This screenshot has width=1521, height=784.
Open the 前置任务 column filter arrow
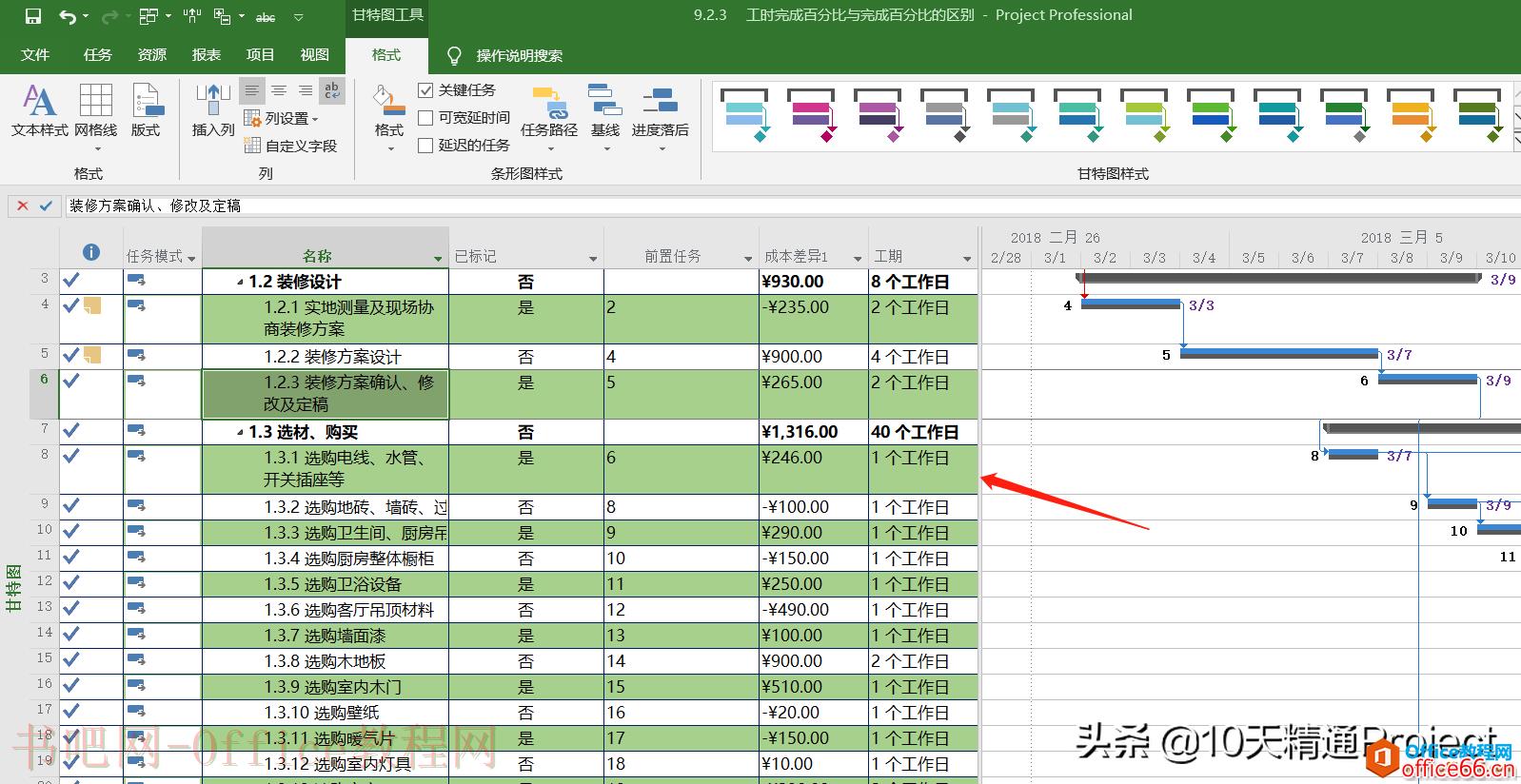pos(748,258)
